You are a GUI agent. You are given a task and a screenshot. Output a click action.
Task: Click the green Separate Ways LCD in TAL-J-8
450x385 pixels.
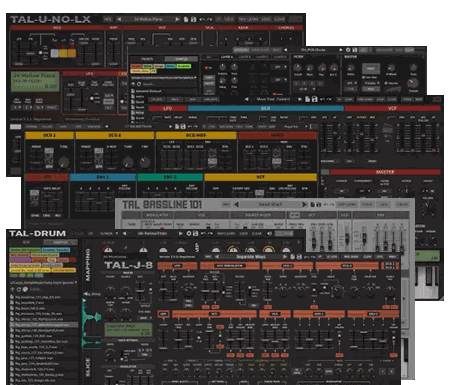tap(128, 329)
